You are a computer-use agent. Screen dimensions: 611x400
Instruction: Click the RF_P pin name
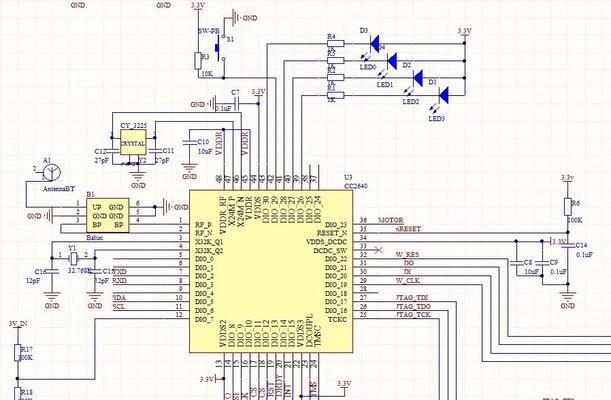(203, 224)
